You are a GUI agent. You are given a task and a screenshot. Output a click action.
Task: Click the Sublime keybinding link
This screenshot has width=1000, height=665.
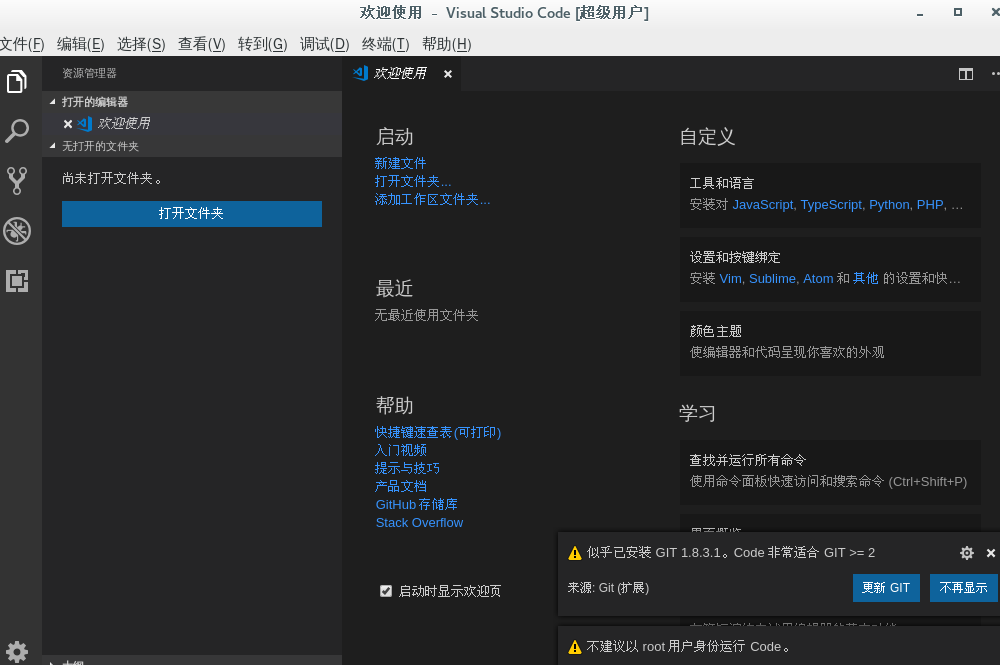772,279
